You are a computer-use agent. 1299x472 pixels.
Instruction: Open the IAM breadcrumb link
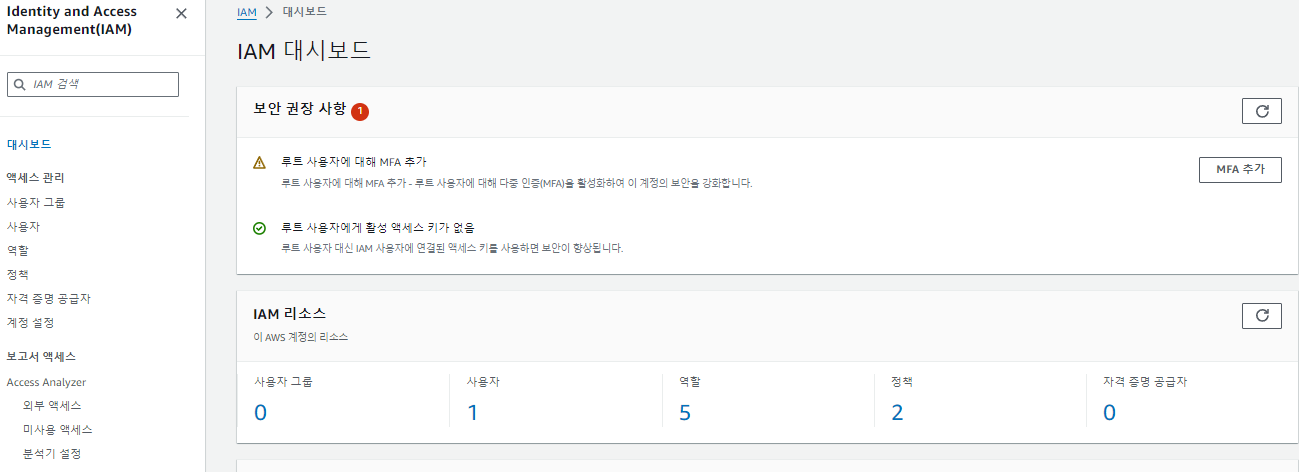click(x=247, y=12)
